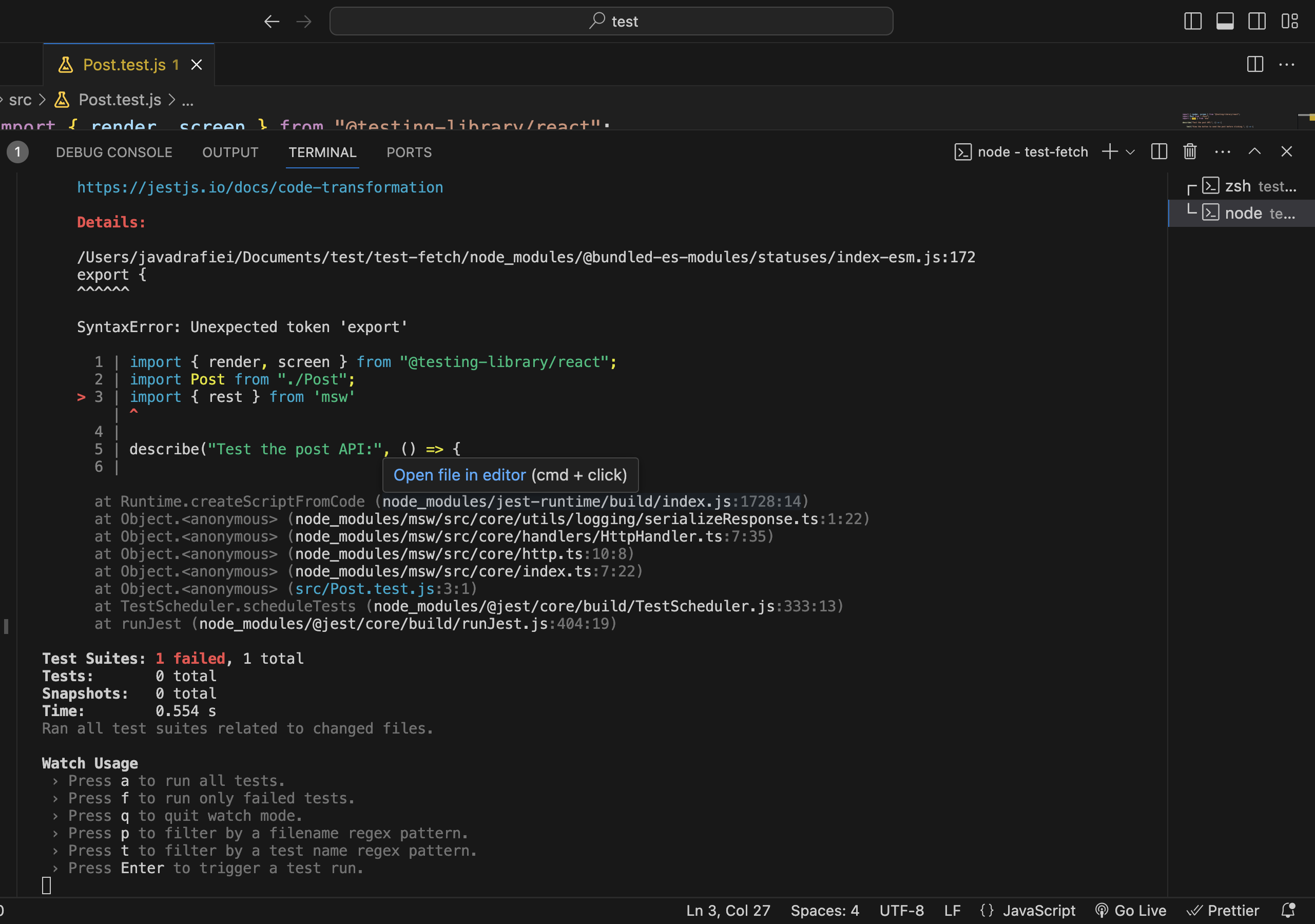Click the 'node - test-fetch' terminal label
1315x924 pixels.
[1021, 152]
